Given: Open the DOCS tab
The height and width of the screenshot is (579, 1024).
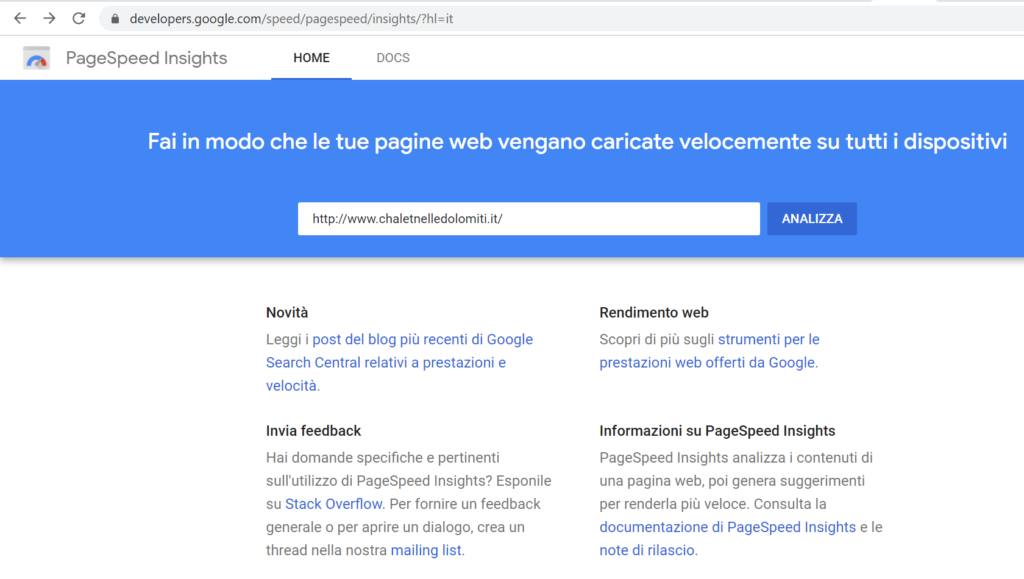Looking at the screenshot, I should [393, 58].
